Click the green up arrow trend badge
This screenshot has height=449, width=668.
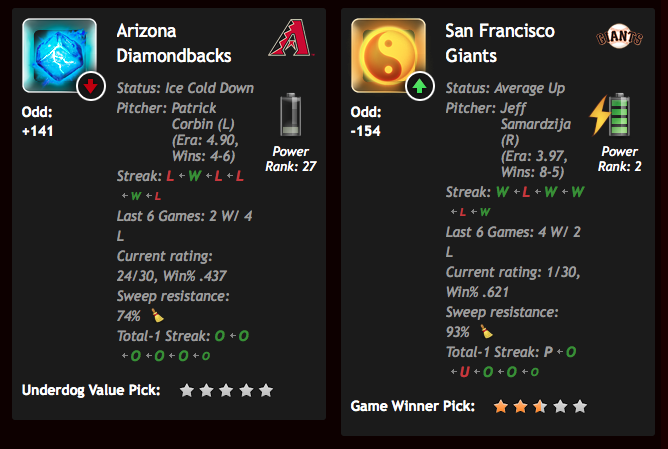[420, 86]
